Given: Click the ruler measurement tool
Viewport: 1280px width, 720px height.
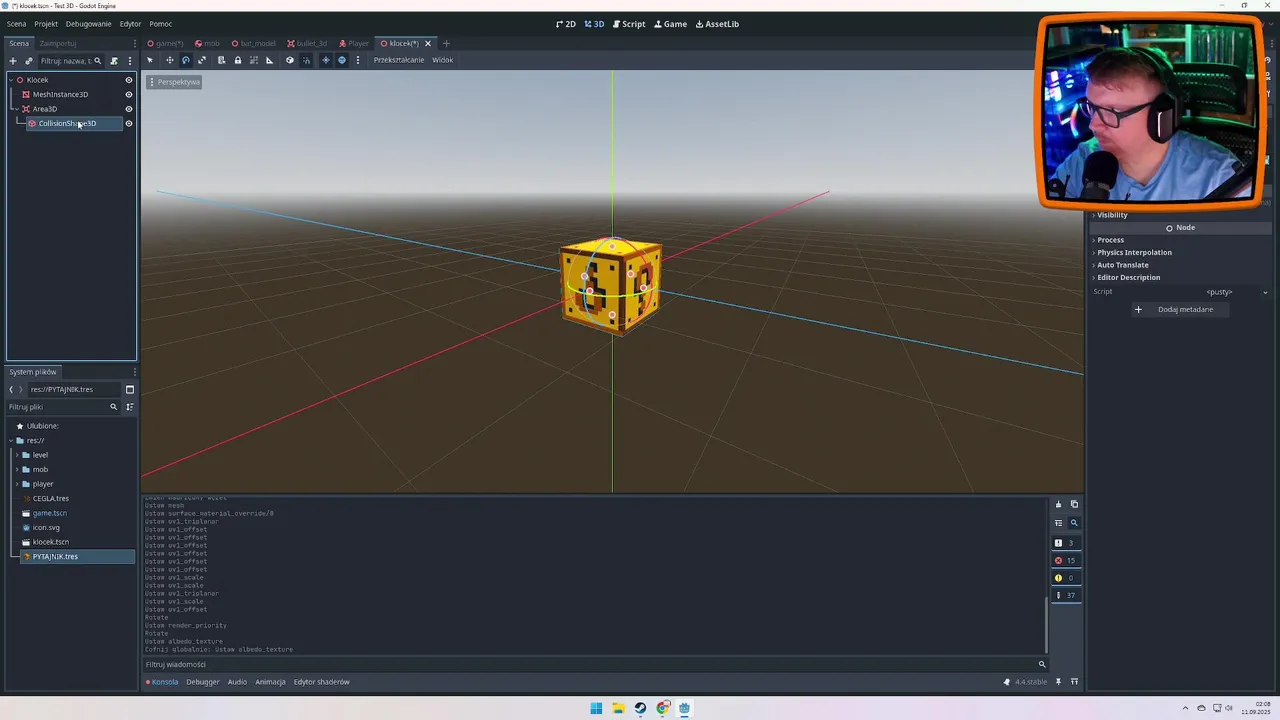Looking at the screenshot, I should coord(269,60).
